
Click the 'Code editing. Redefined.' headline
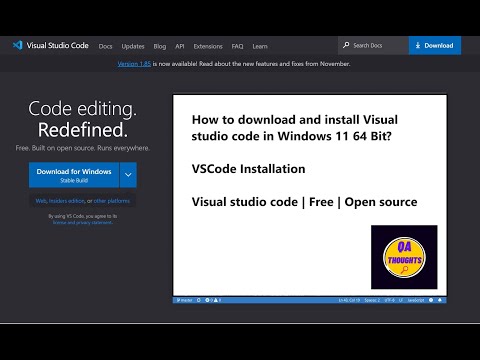[x=83, y=119]
